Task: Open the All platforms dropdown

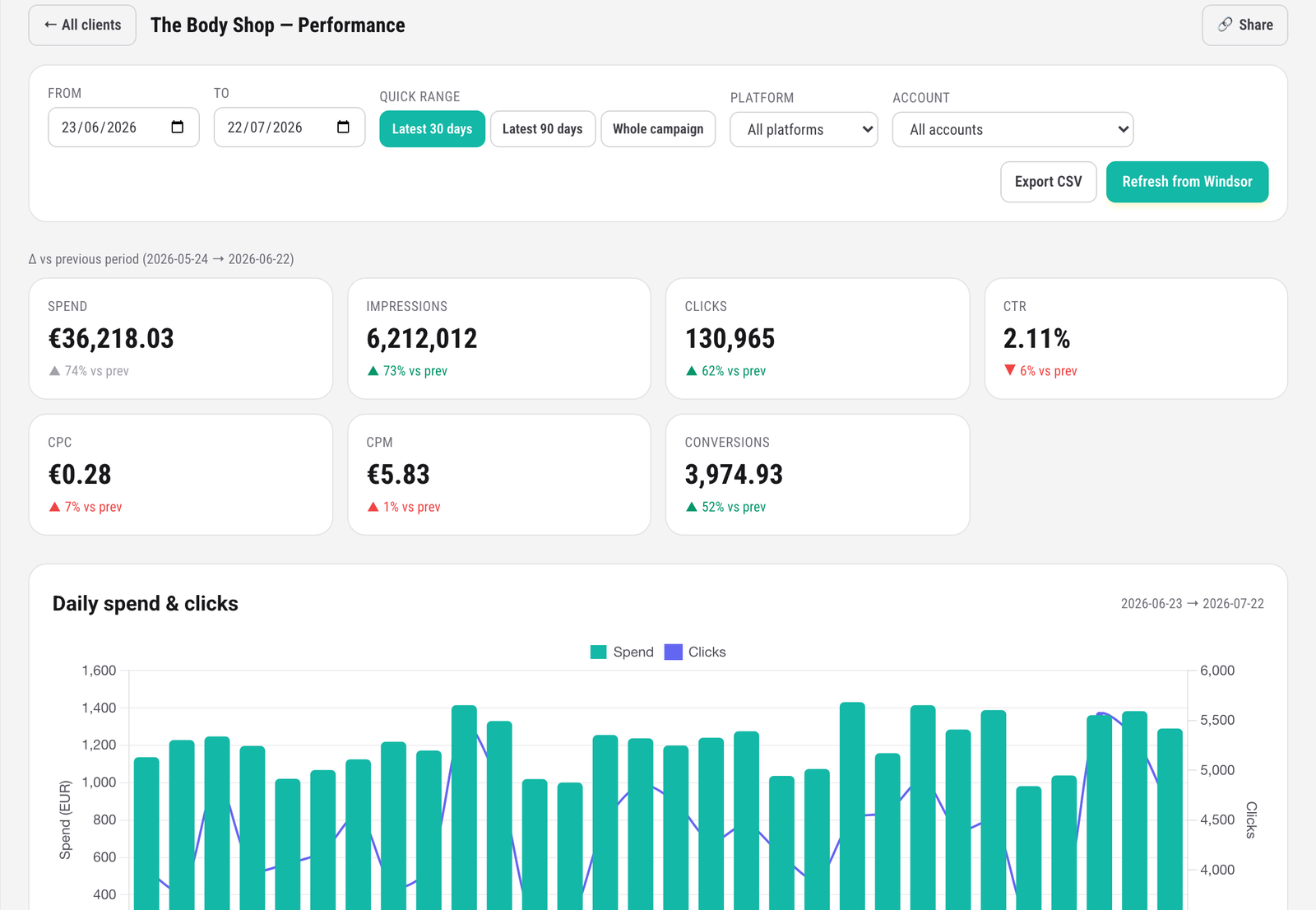Action: [804, 130]
